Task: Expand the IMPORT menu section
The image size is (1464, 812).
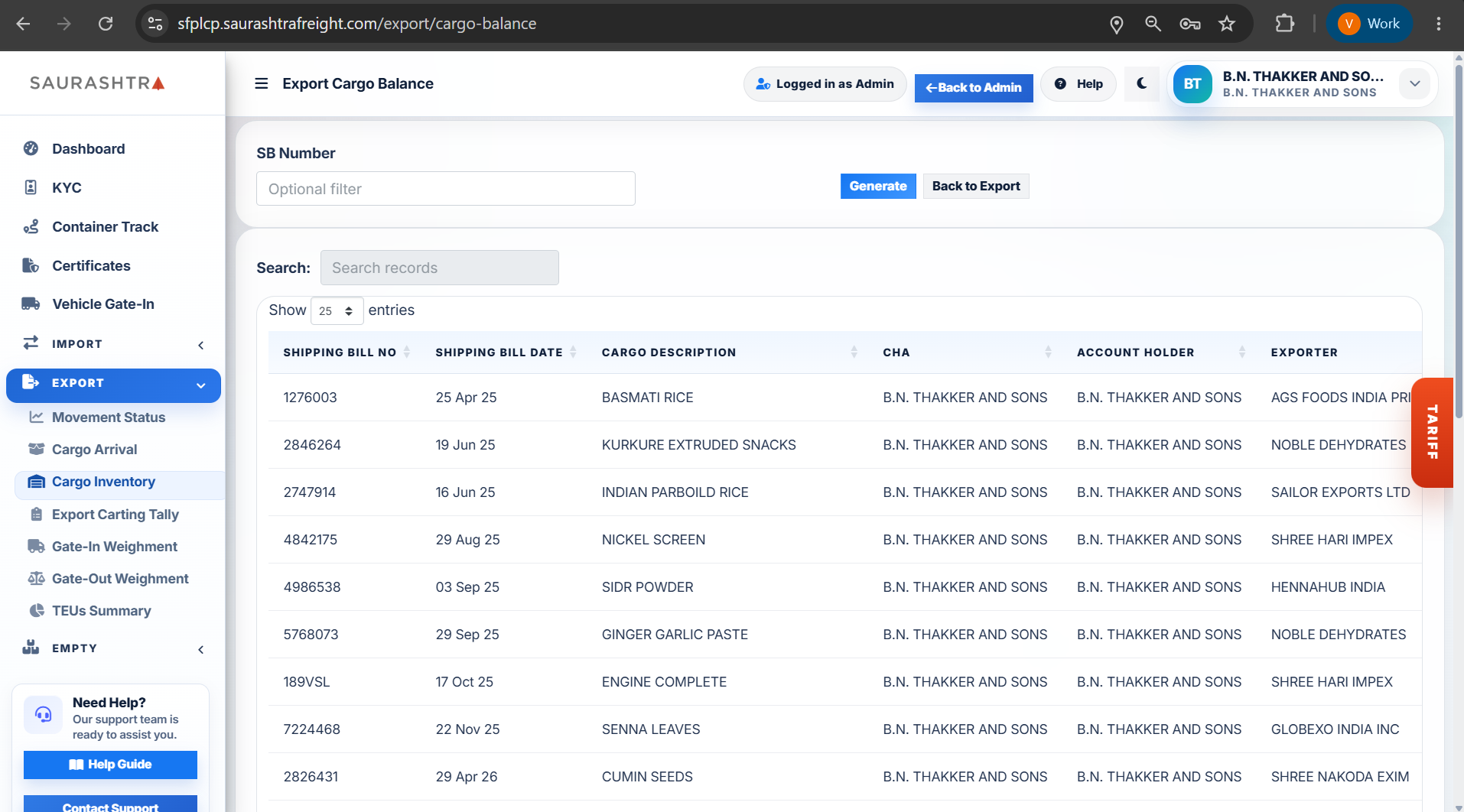Action: click(x=113, y=343)
